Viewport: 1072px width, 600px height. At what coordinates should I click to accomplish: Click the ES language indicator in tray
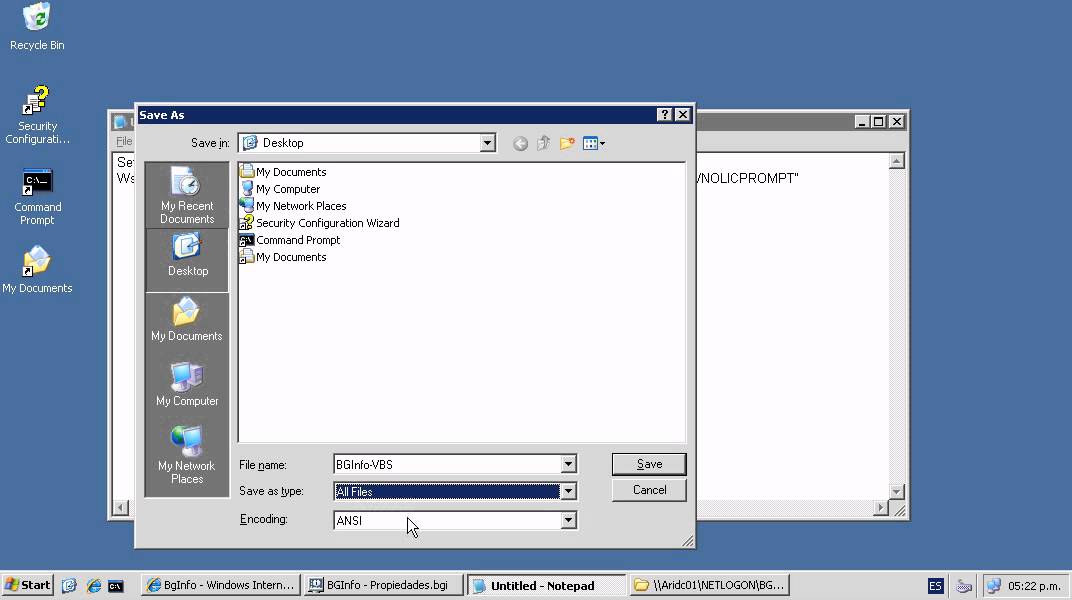pos(935,586)
